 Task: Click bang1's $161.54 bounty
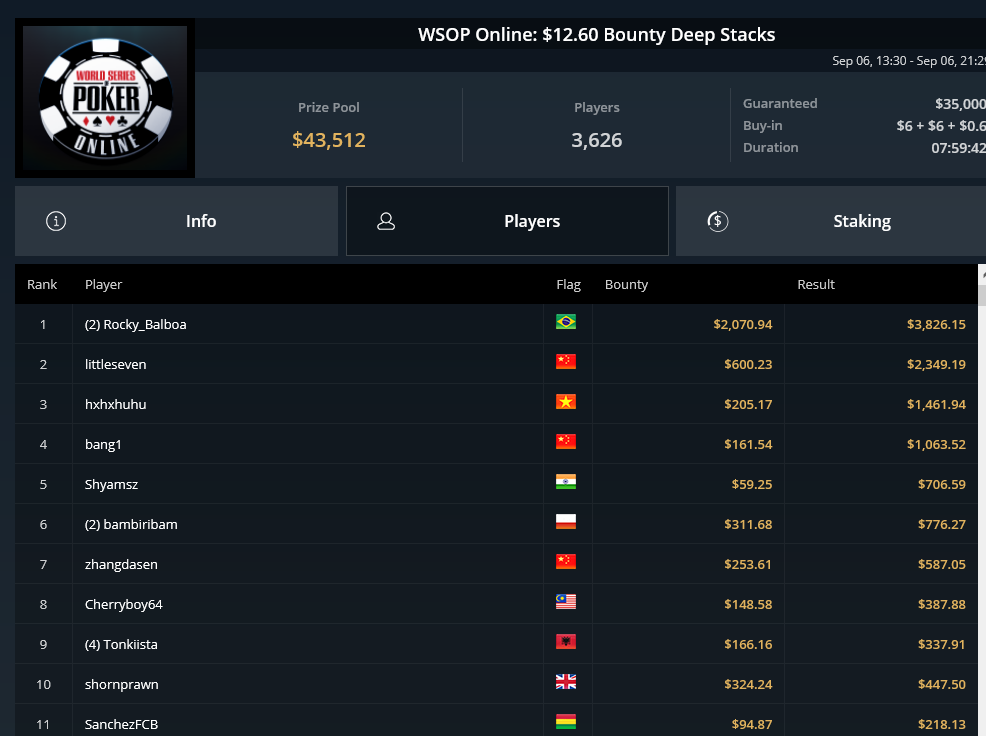[748, 445]
